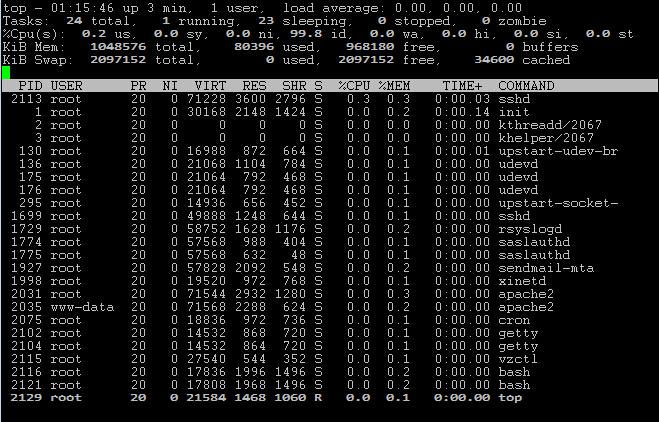This screenshot has width=659, height=422.
Task: Select the %CPU column header
Action: tap(355, 86)
